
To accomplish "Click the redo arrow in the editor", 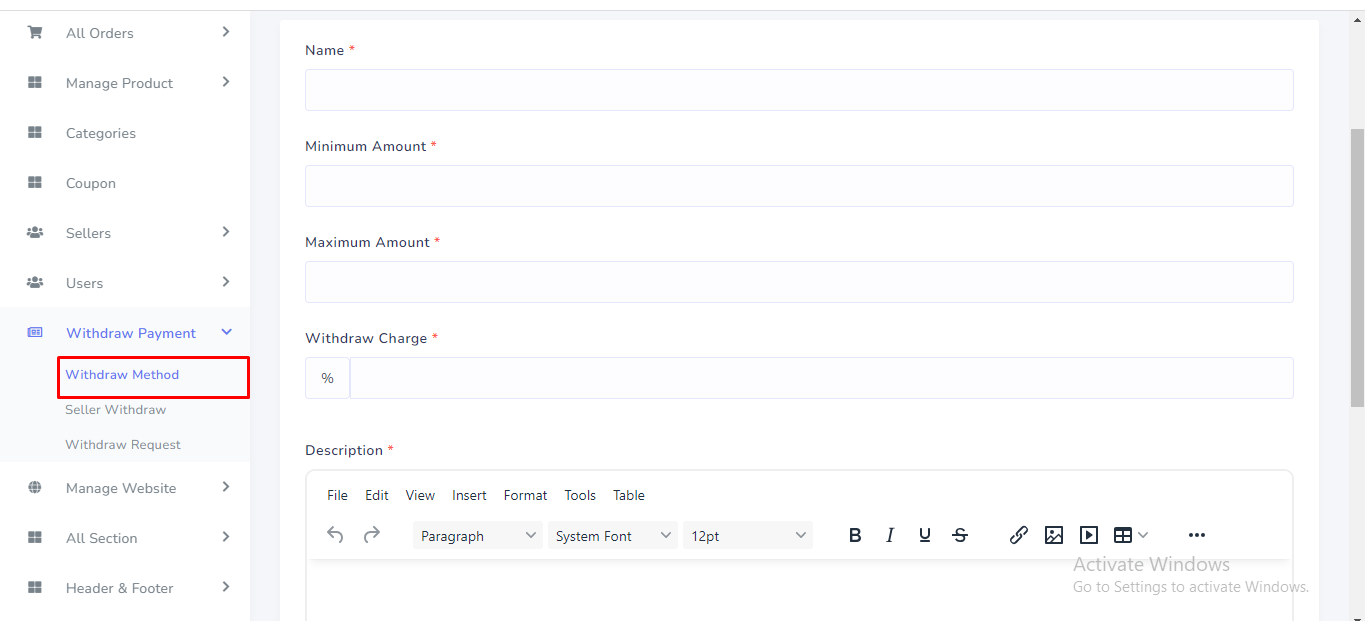I will (371, 535).
